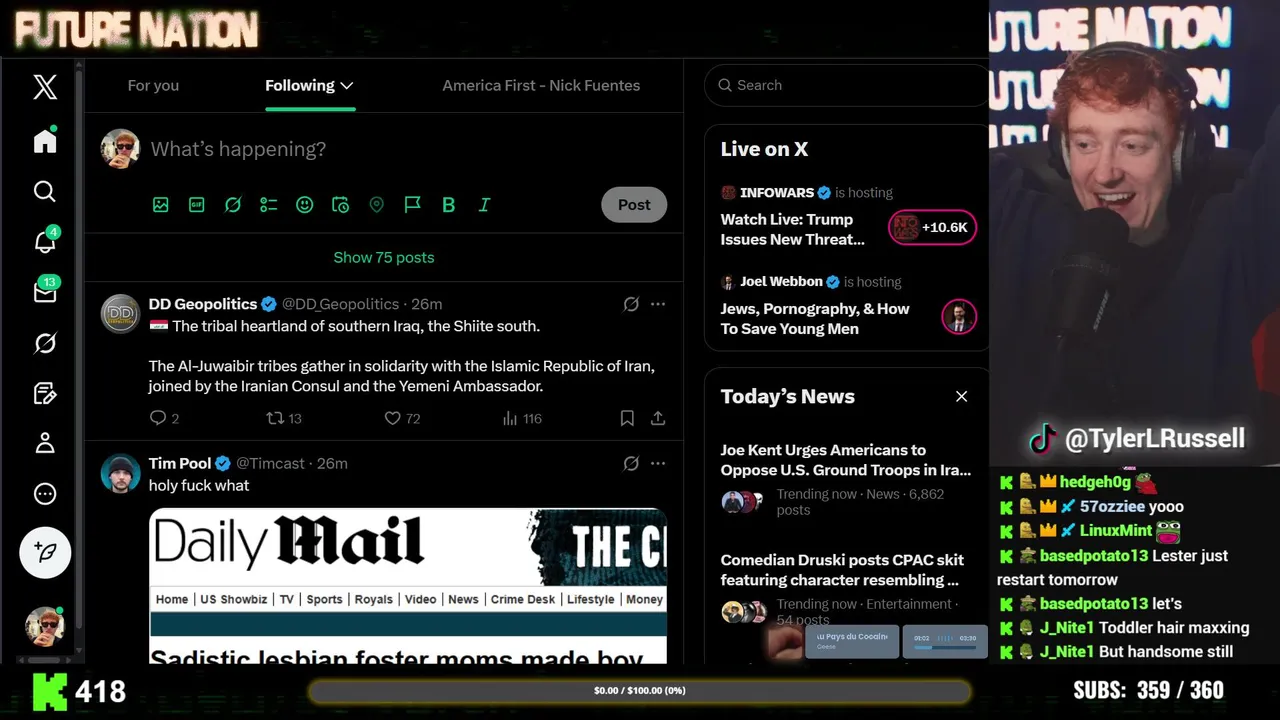Reply to DD Geopolitics post
Viewport: 1280px width, 720px height.
click(x=164, y=418)
